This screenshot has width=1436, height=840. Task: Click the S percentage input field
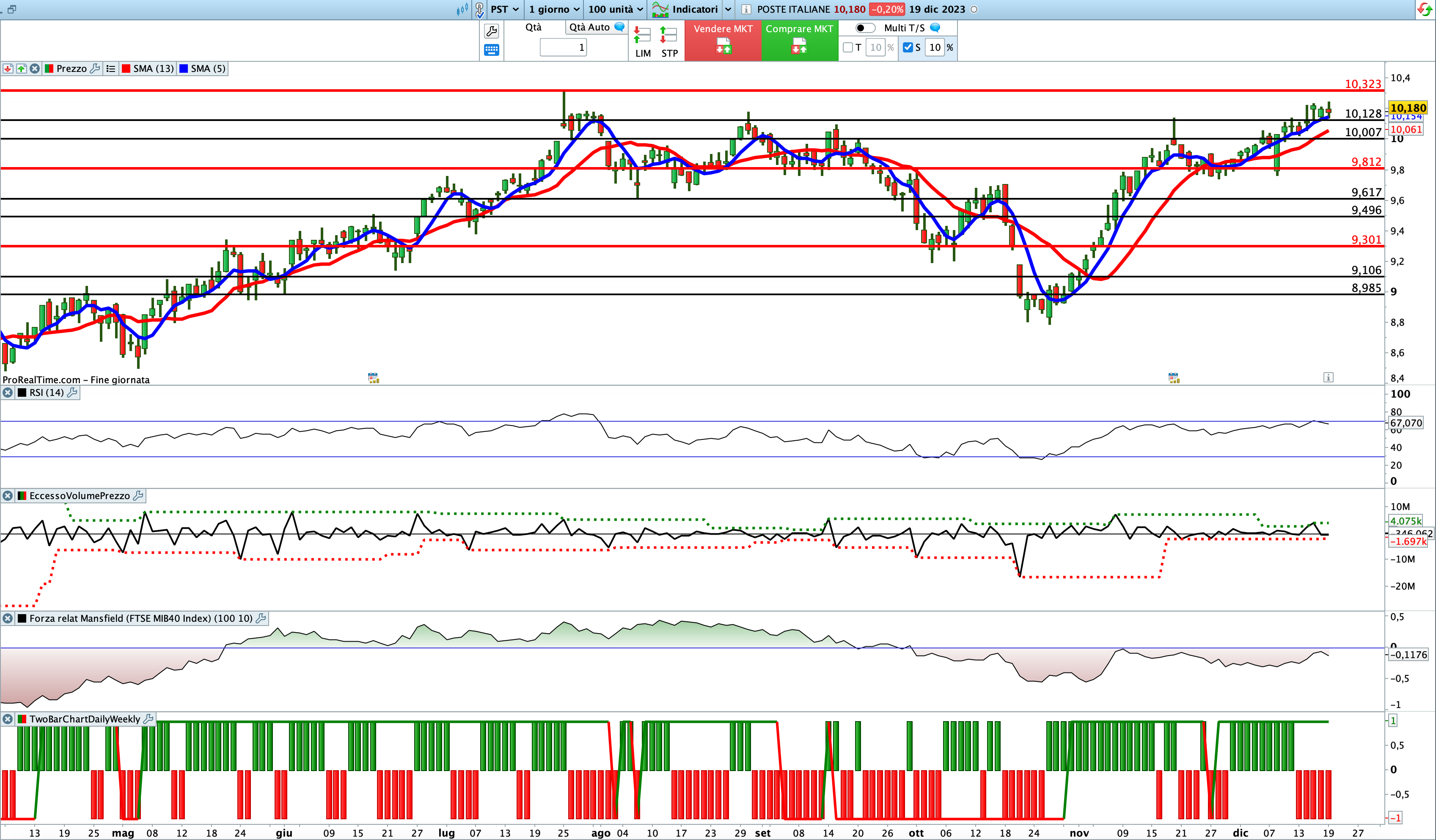[x=935, y=47]
